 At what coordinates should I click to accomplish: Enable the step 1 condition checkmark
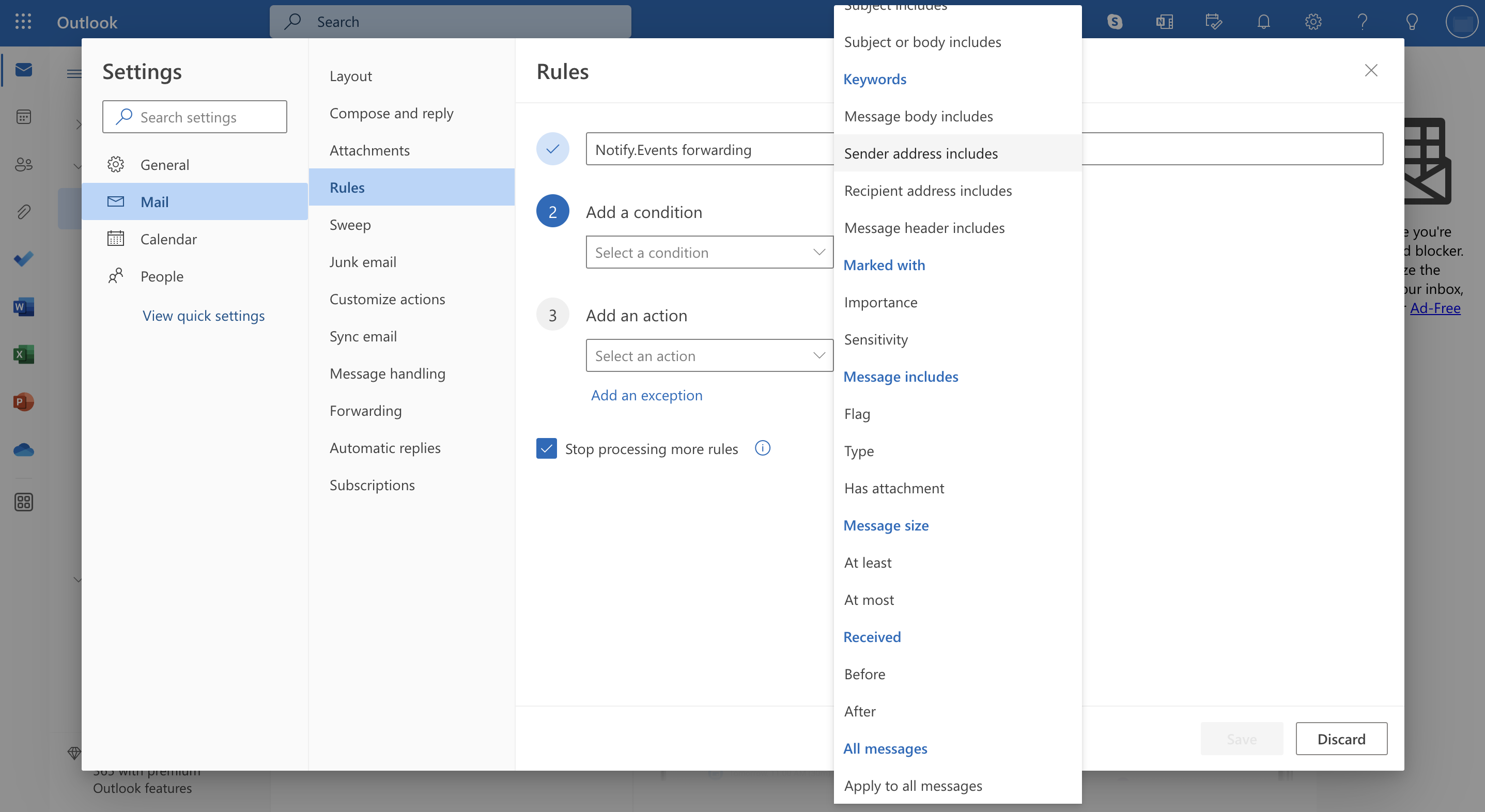click(553, 149)
